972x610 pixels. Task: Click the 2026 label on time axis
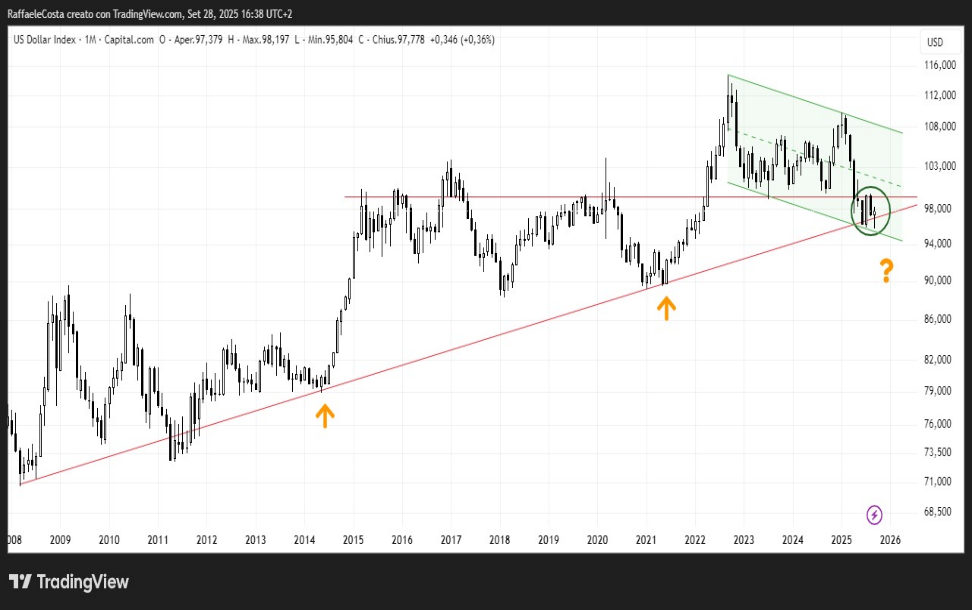(x=889, y=540)
